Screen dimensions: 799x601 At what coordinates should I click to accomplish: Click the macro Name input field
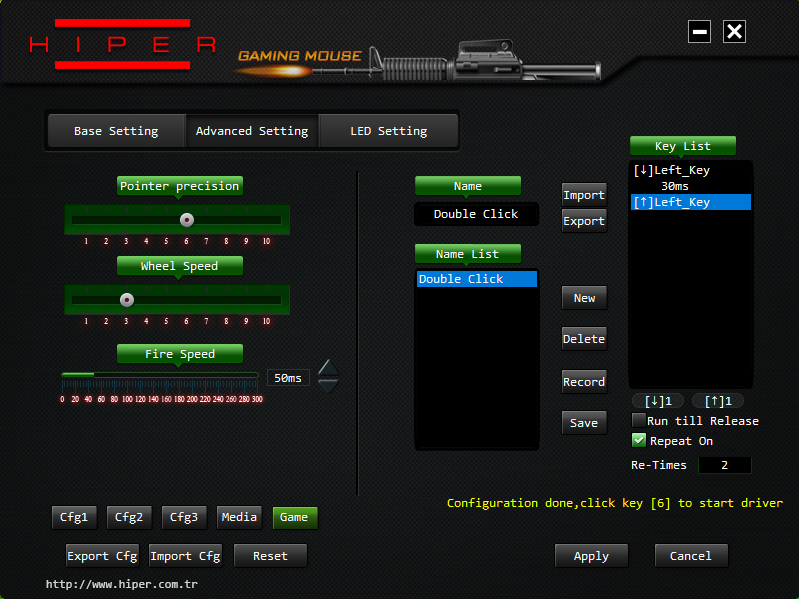point(476,214)
